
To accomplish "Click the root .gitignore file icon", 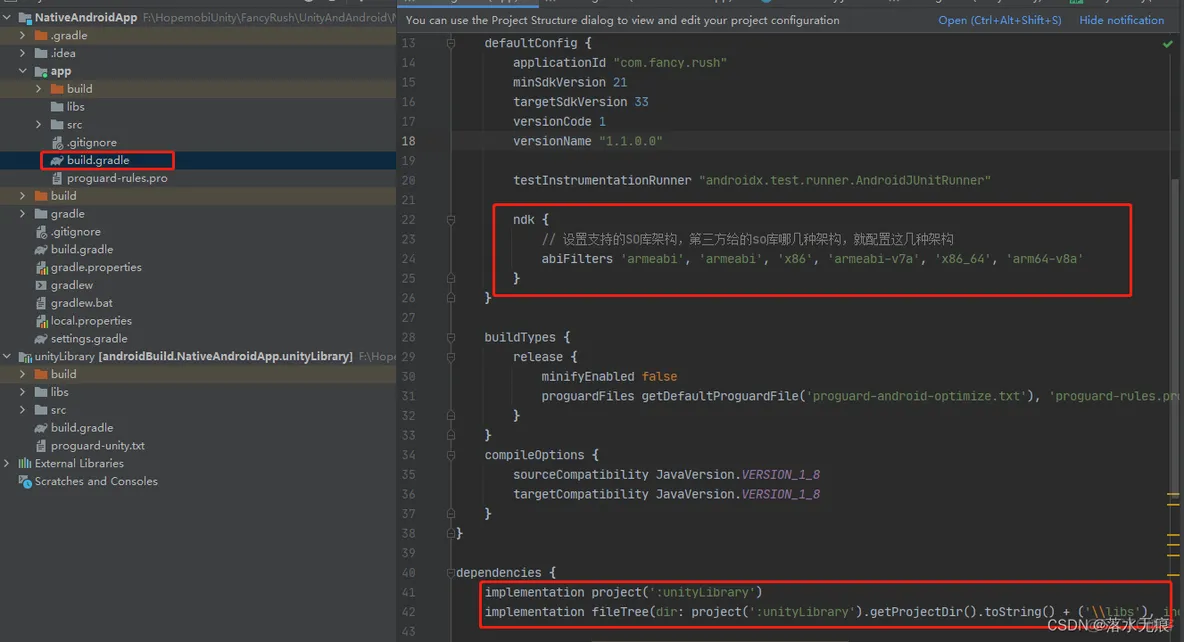I will pos(42,232).
